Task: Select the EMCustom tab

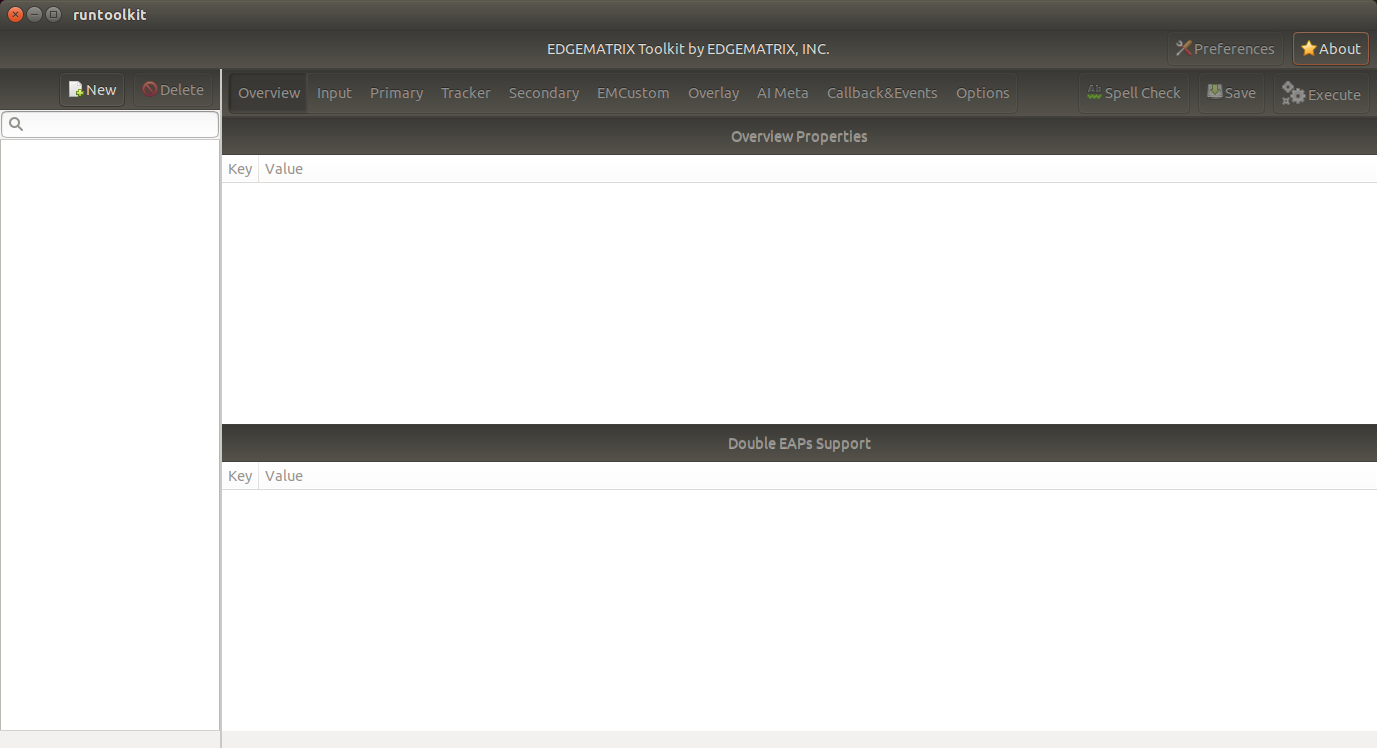Action: pyautogui.click(x=633, y=93)
